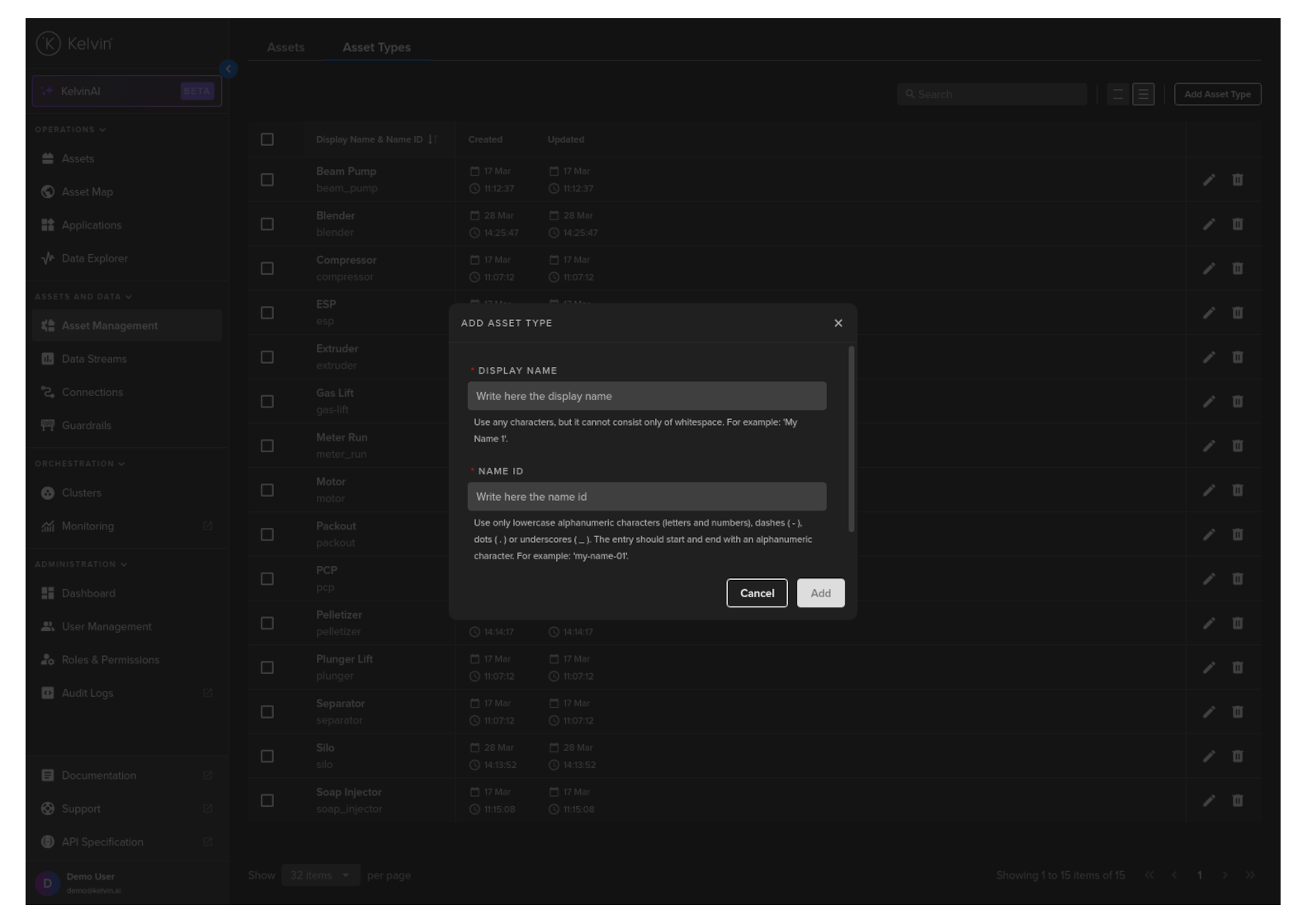The height and width of the screenshot is (924, 1307).
Task: Click the delete trash icon for Blender row
Action: (x=1237, y=224)
